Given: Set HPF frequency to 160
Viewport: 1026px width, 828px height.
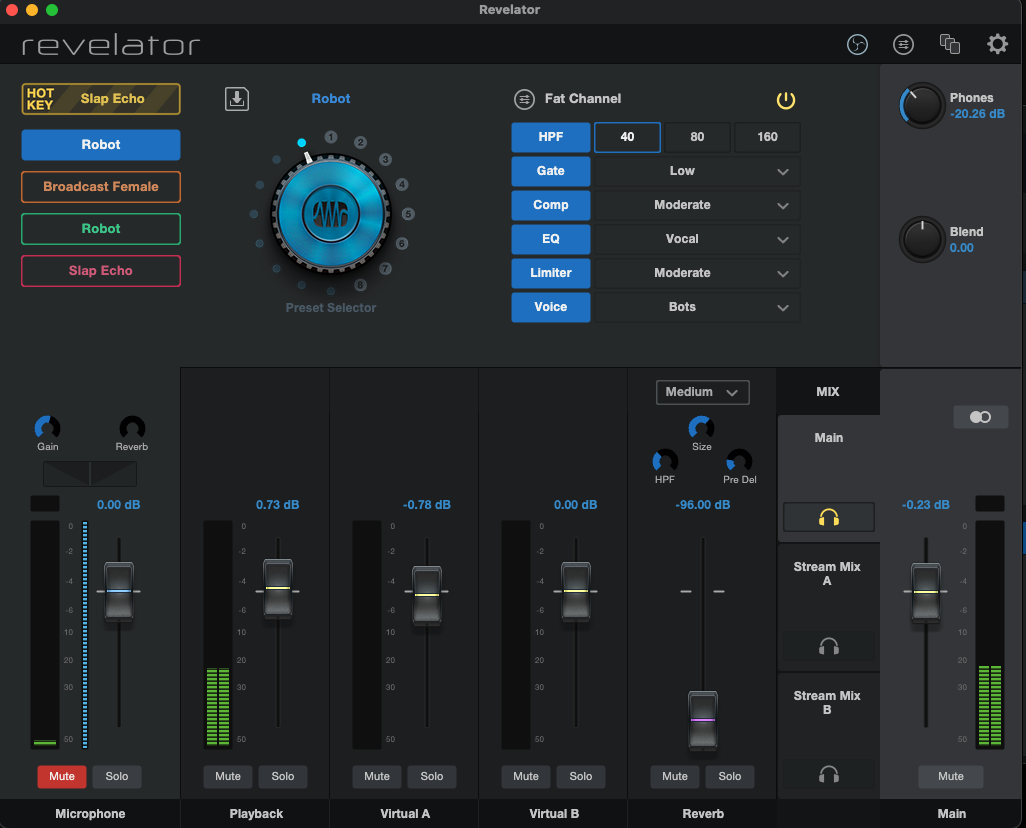Looking at the screenshot, I should (767, 137).
